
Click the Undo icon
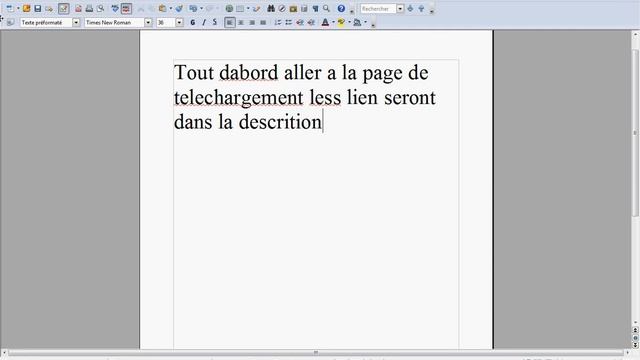click(x=193, y=8)
